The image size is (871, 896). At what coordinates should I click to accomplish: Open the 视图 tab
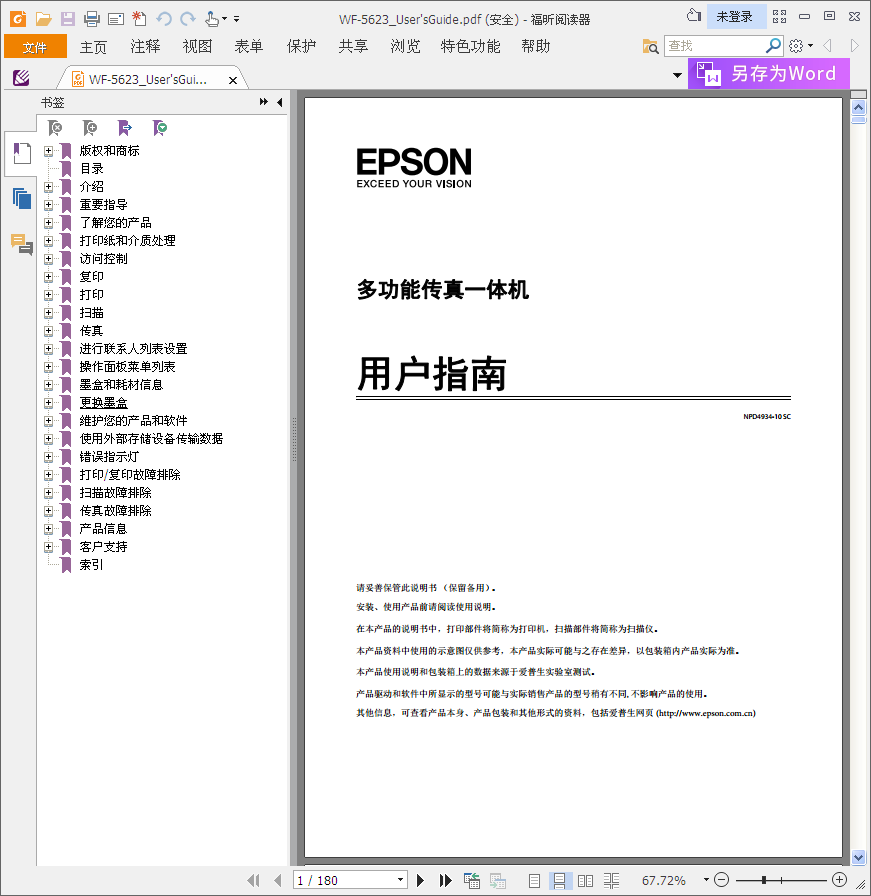pos(197,47)
